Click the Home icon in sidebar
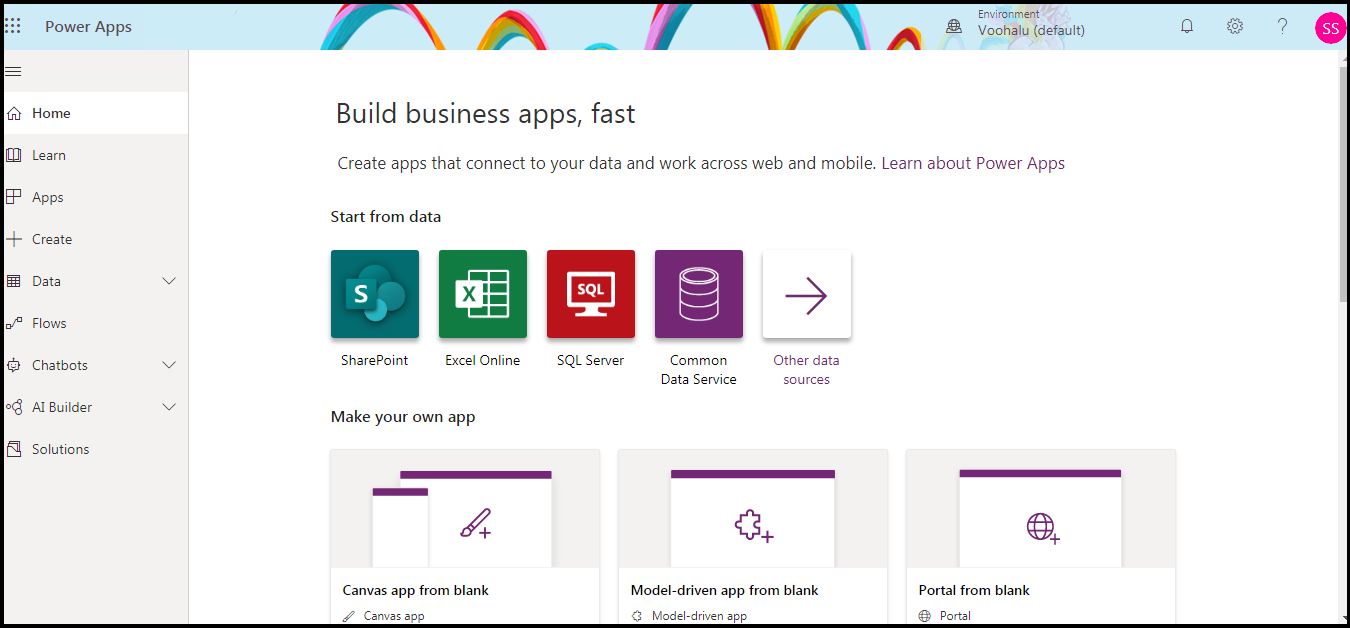 pos(14,113)
